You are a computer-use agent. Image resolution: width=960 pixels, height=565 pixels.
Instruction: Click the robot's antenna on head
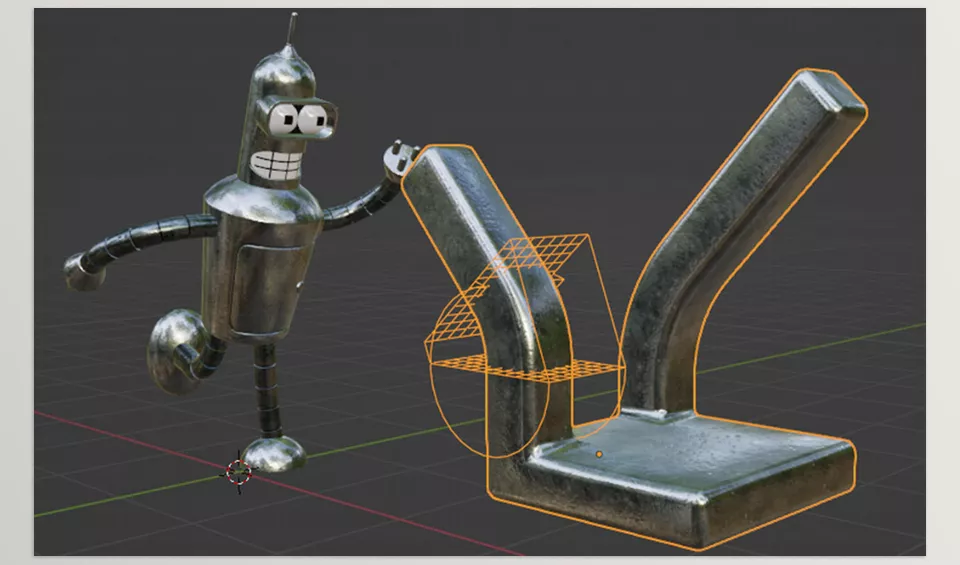(292, 29)
